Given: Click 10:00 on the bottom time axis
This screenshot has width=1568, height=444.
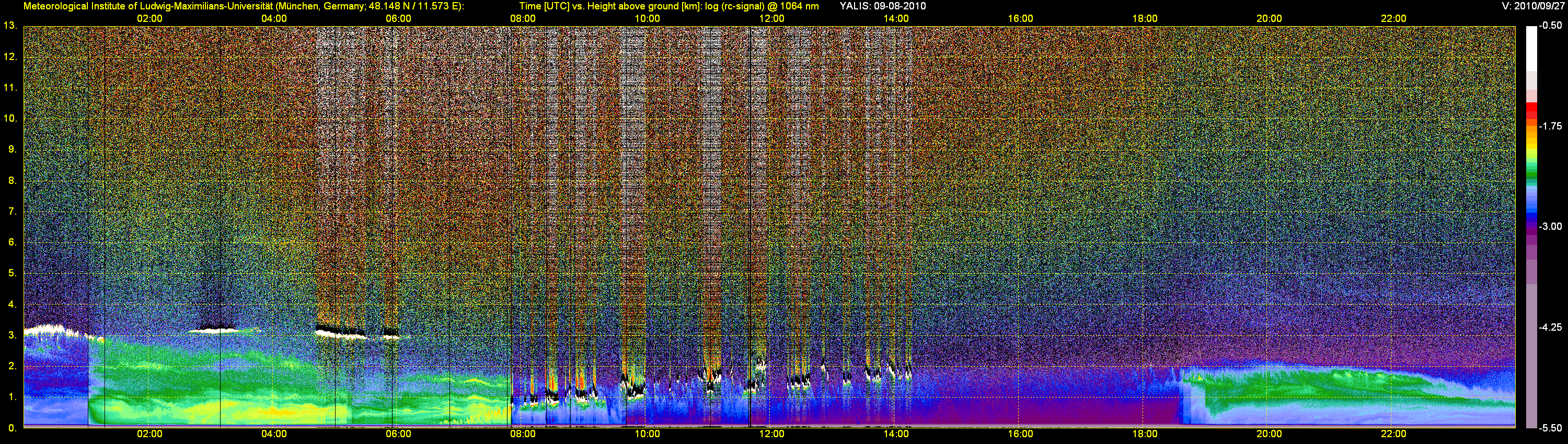Looking at the screenshot, I should pyautogui.click(x=647, y=434).
